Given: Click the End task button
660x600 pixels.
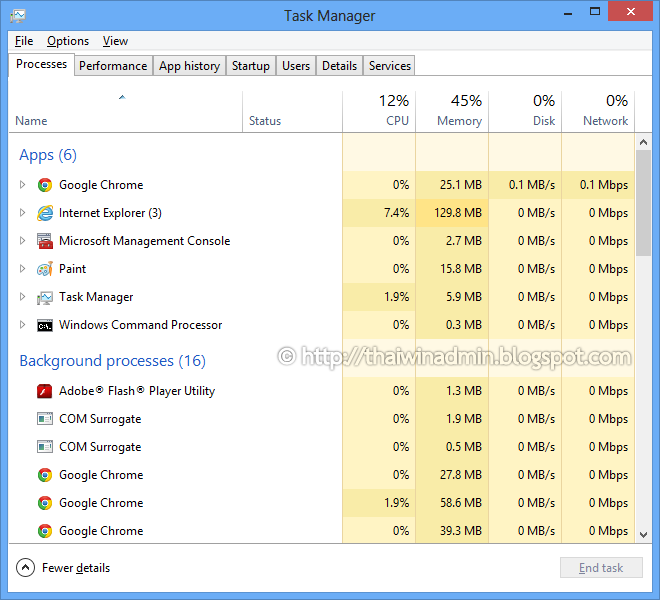Looking at the screenshot, I should 601,568.
